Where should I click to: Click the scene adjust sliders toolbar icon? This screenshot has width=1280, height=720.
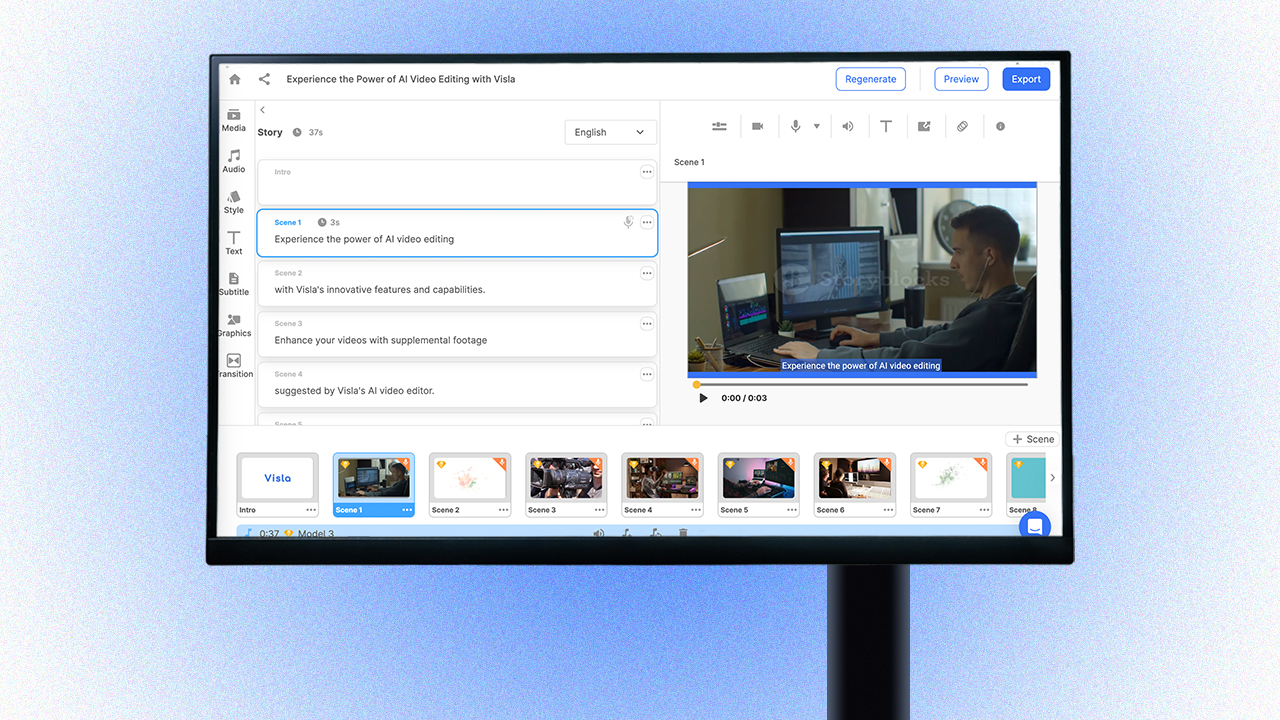point(719,126)
